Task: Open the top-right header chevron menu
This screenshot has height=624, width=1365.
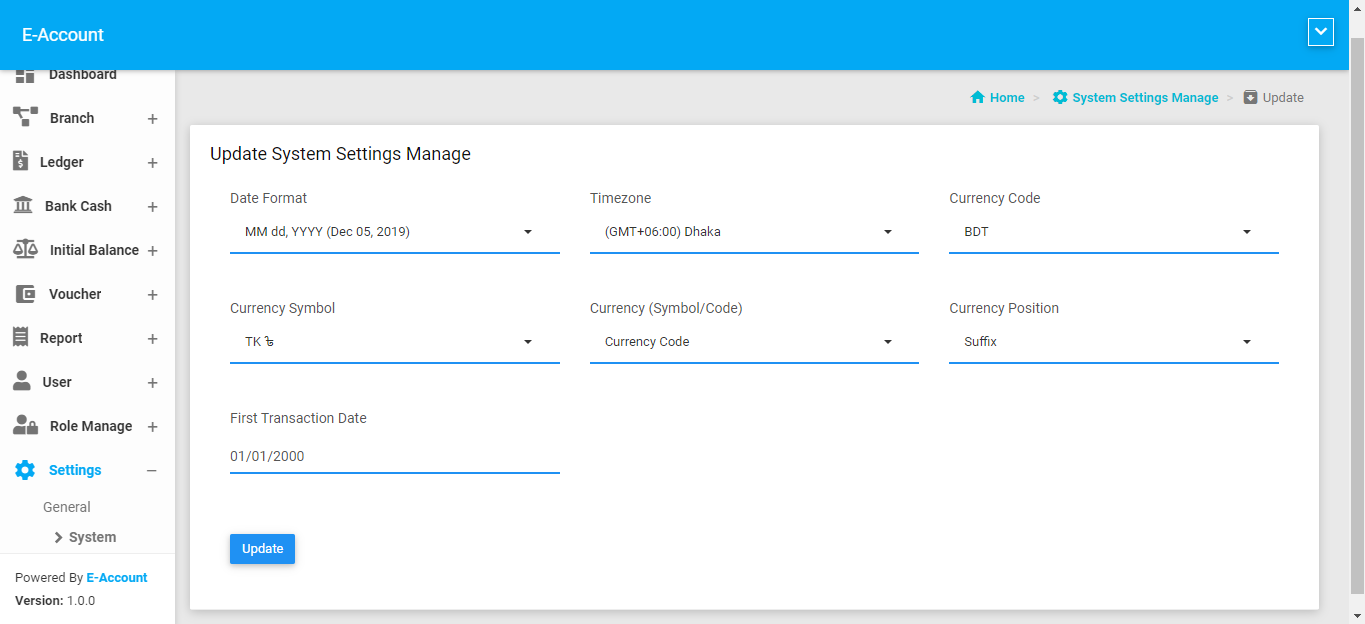Action: tap(1320, 32)
